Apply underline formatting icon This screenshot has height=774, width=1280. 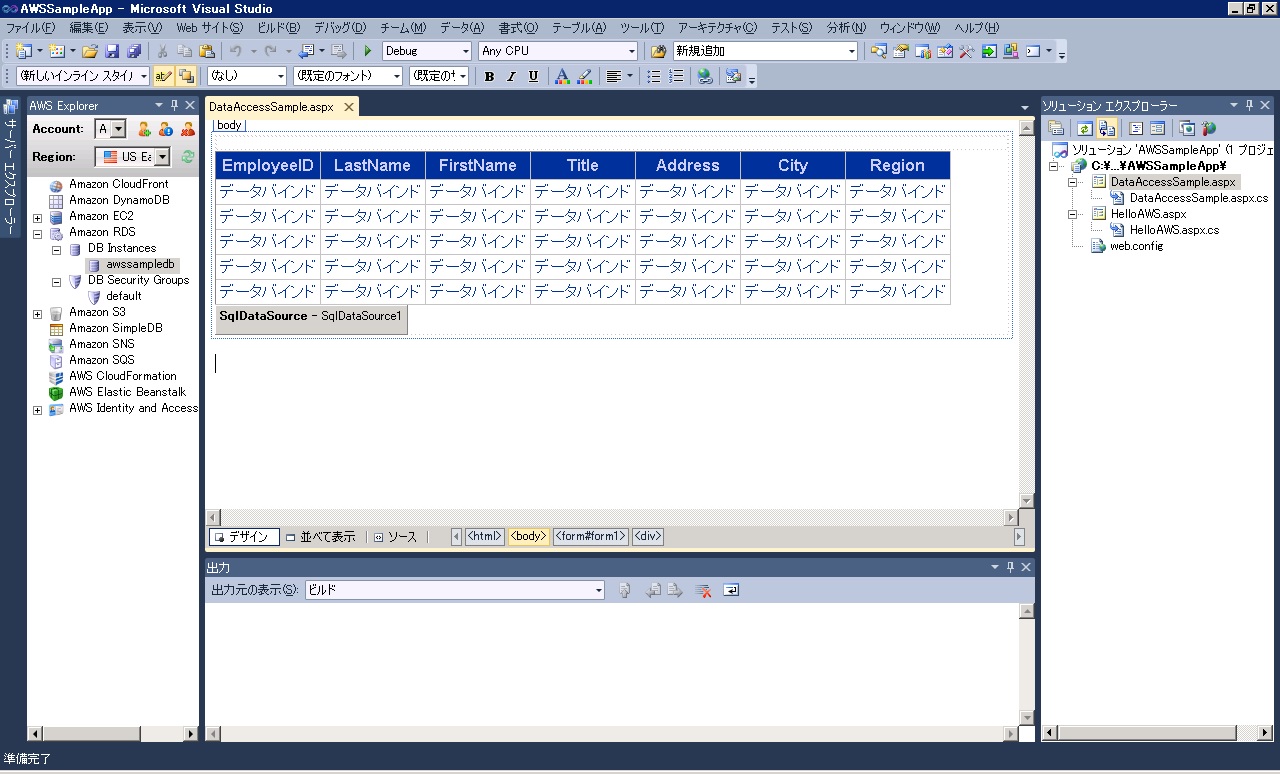coord(533,76)
